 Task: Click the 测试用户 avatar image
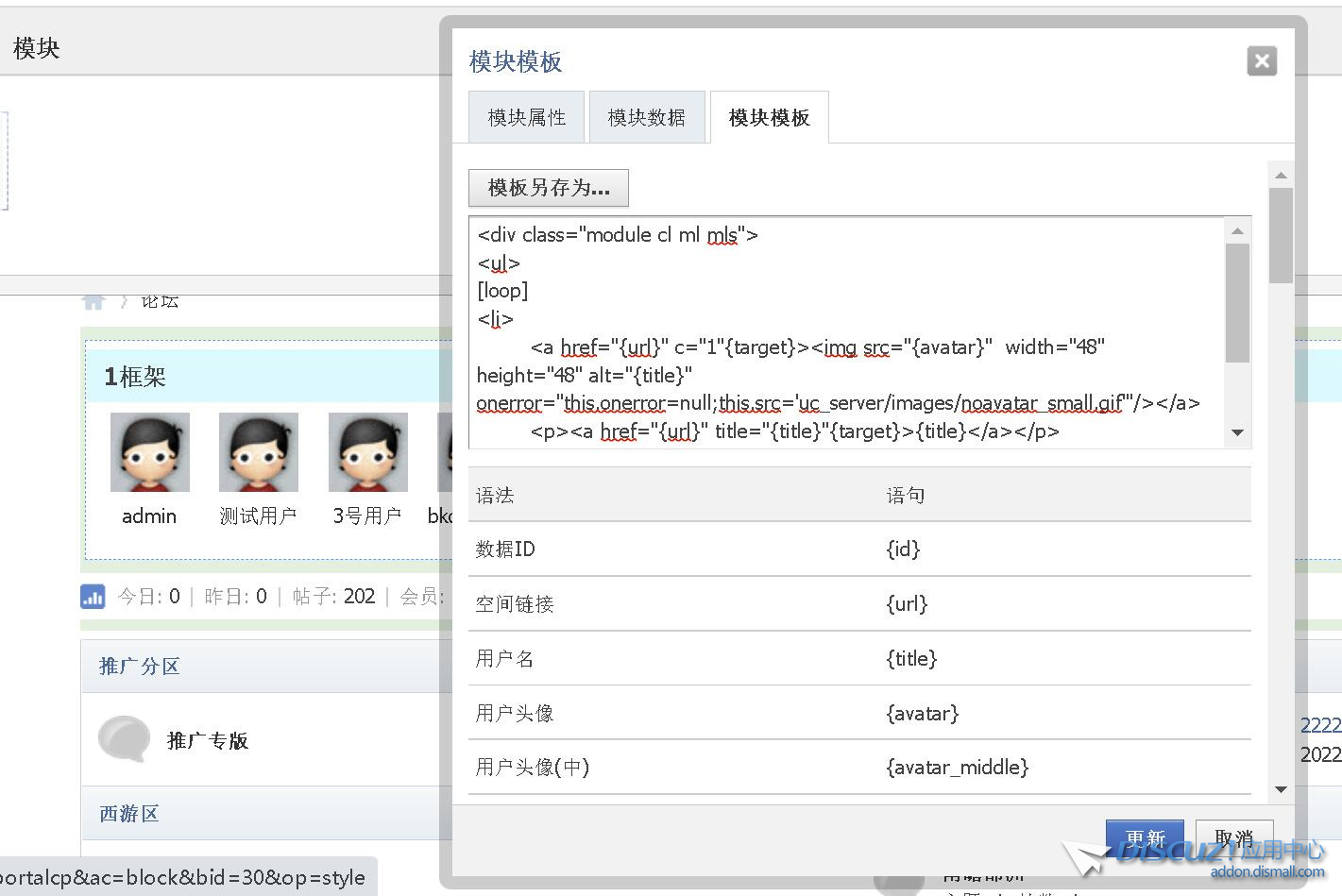(258, 452)
